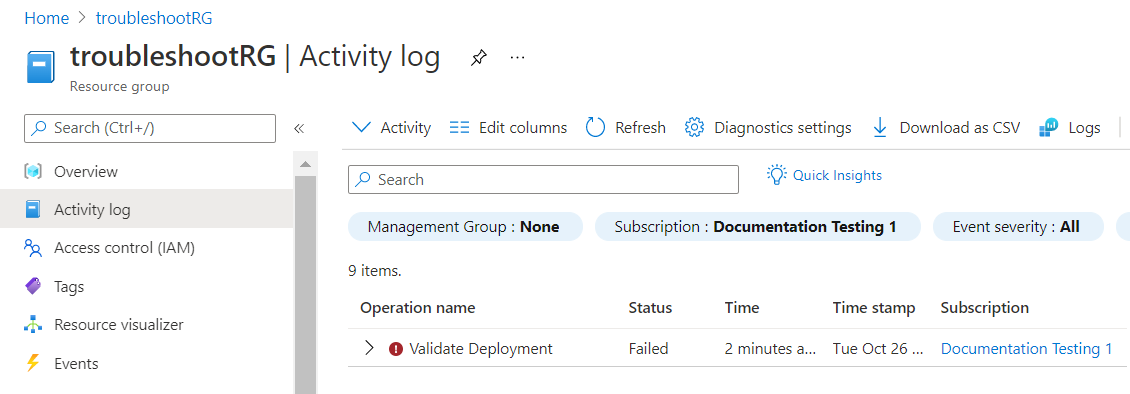Image resolution: width=1130 pixels, height=394 pixels.
Task: Download the log as CSV
Action: [946, 128]
